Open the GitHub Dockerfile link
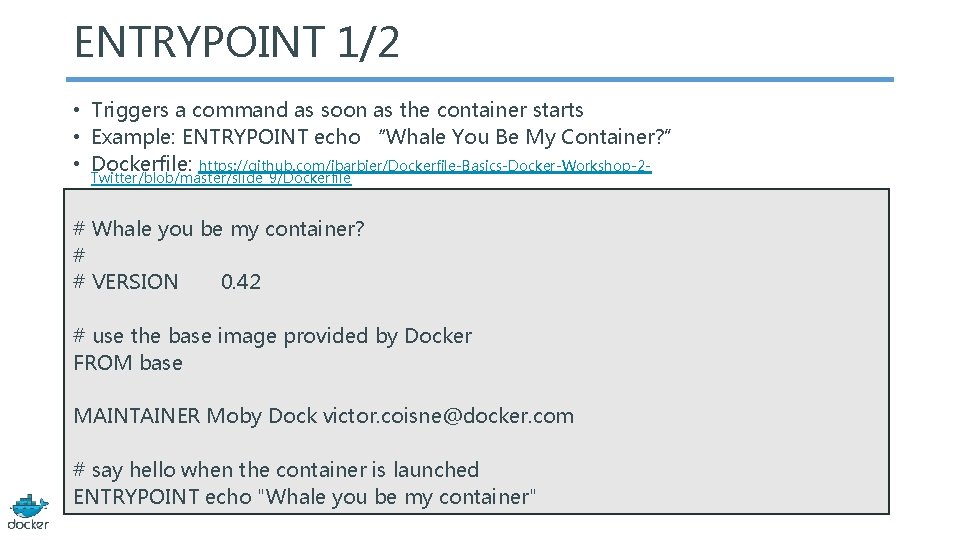The width and height of the screenshot is (960, 540). tap(425, 164)
